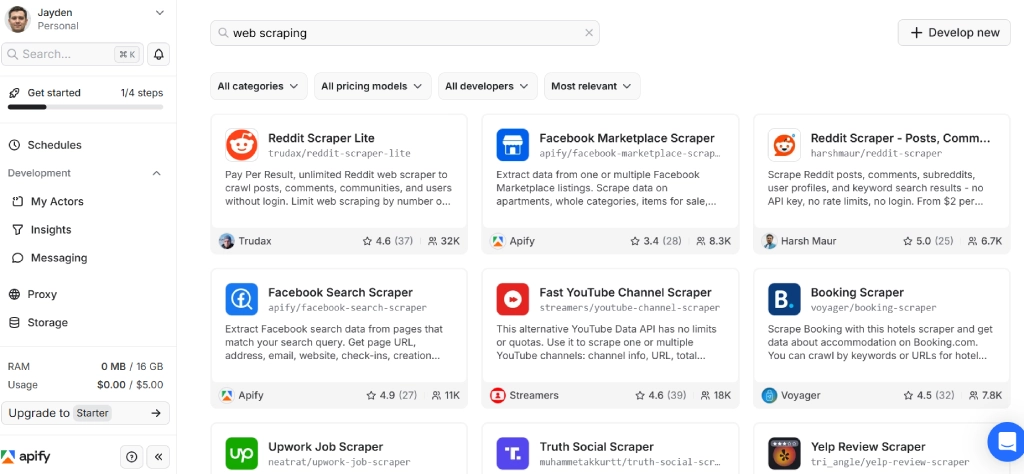Expand the Jayden account menu chevron
The width and height of the screenshot is (1024, 474).
(x=159, y=12)
